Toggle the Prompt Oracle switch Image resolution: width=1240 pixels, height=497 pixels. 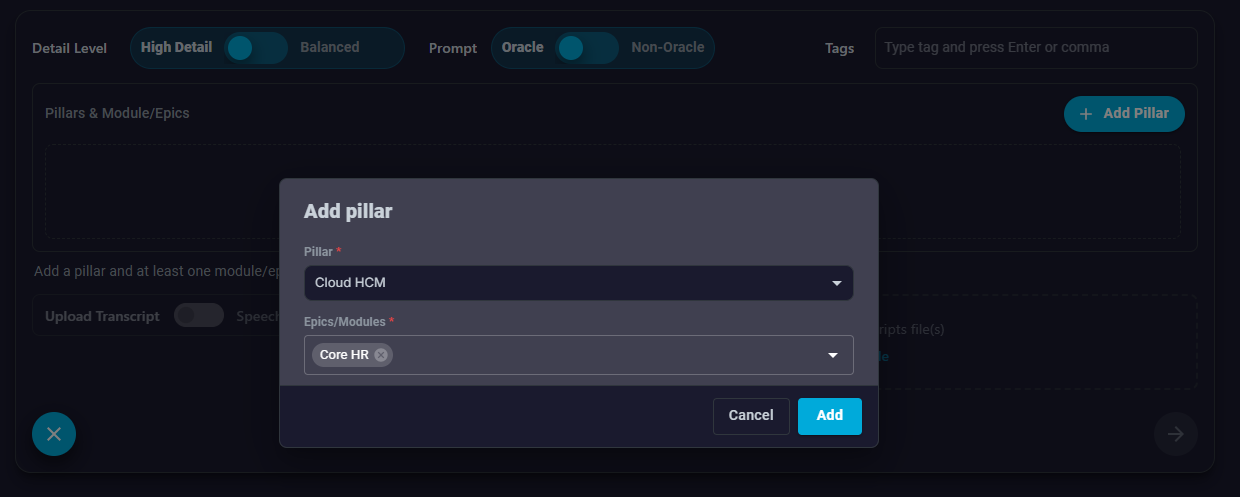click(x=586, y=47)
